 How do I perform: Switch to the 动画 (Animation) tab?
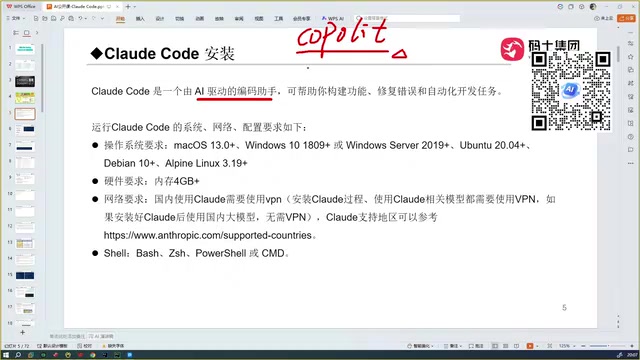[199, 19]
